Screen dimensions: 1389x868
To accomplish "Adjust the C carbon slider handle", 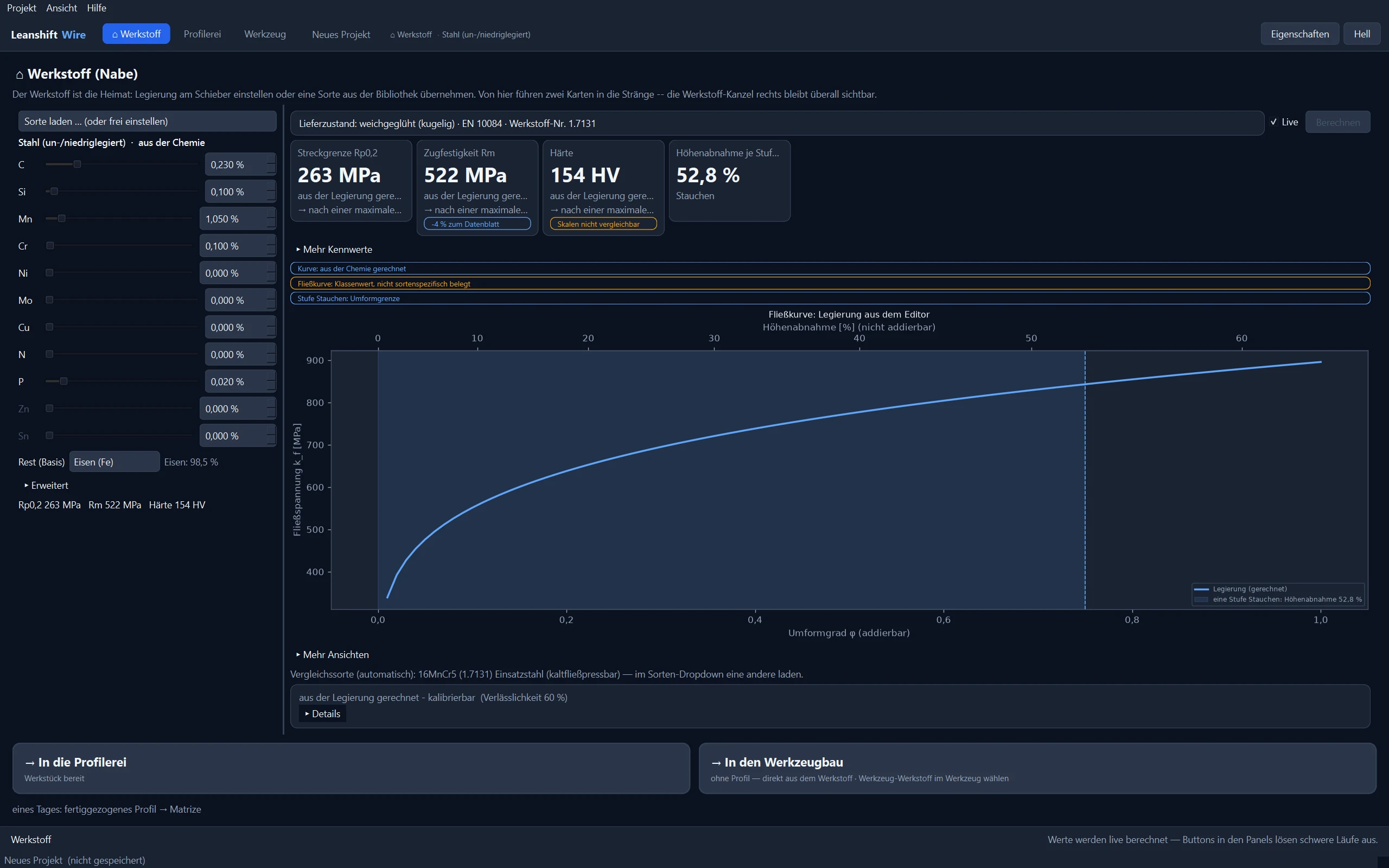I will (x=78, y=164).
